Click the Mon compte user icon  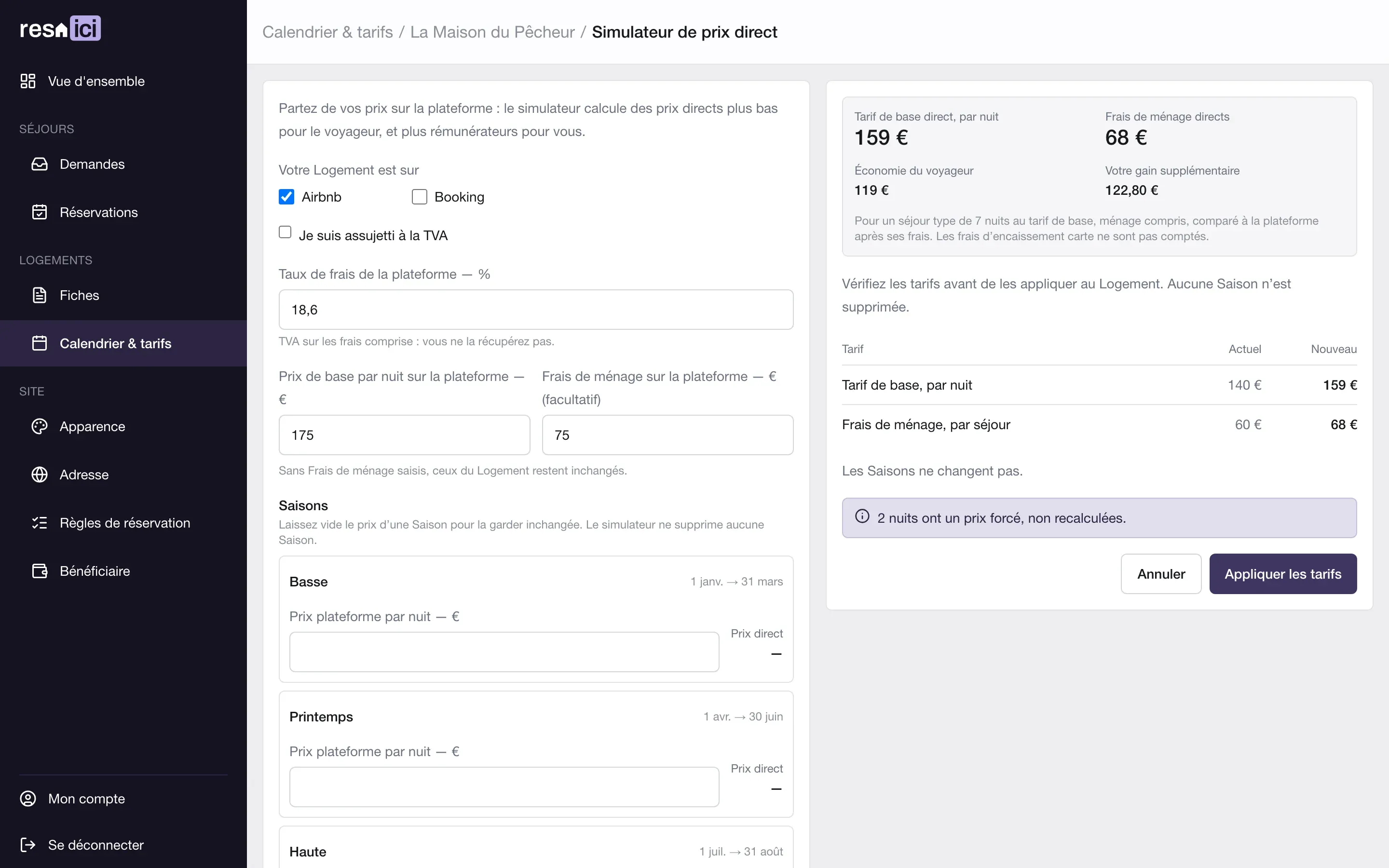pyautogui.click(x=27, y=799)
